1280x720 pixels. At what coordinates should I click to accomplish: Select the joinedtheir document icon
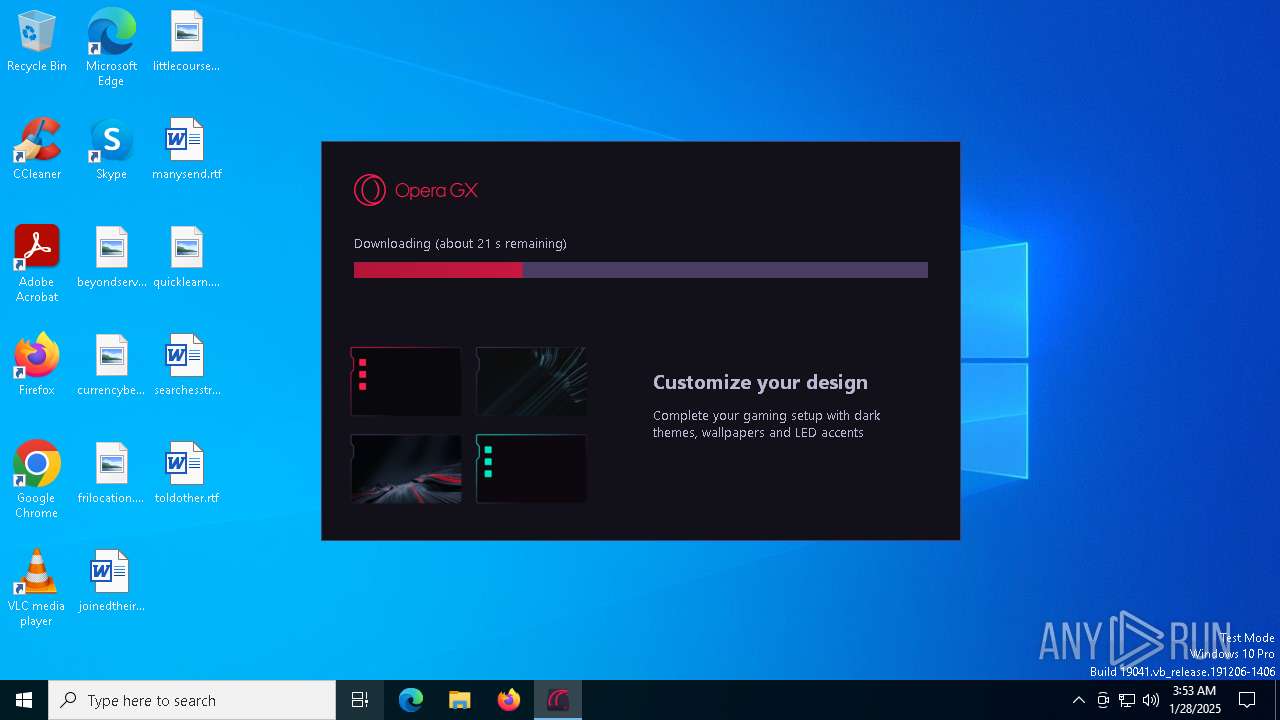[111, 581]
